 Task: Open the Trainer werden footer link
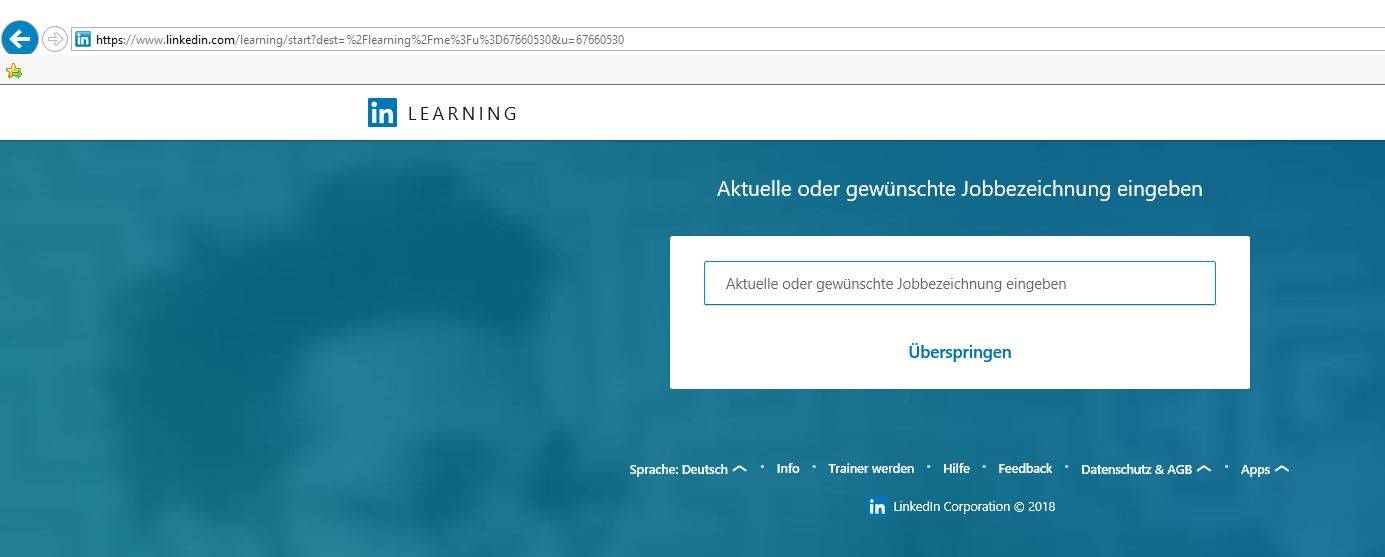[870, 468]
